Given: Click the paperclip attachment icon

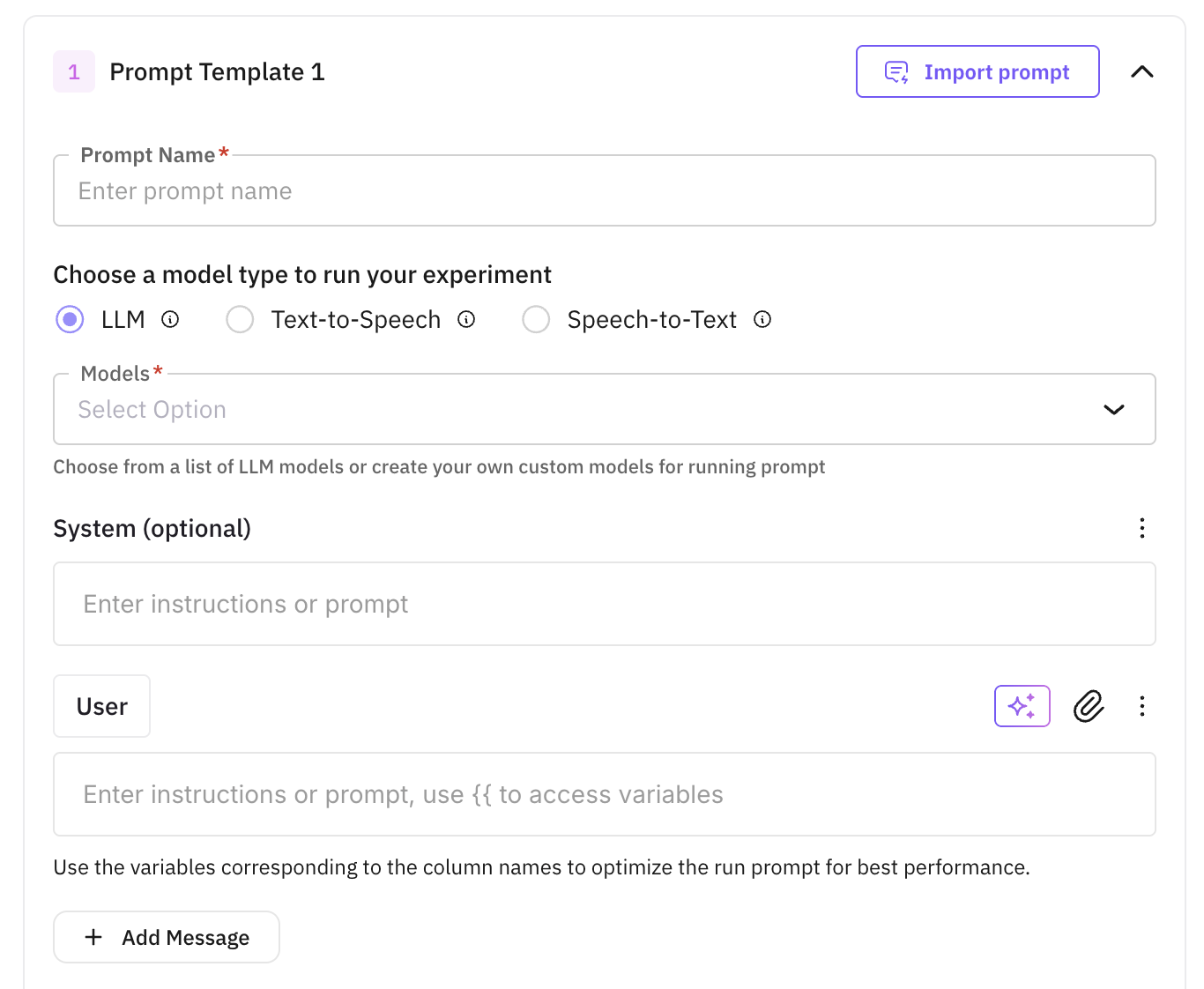Looking at the screenshot, I should pos(1089,706).
